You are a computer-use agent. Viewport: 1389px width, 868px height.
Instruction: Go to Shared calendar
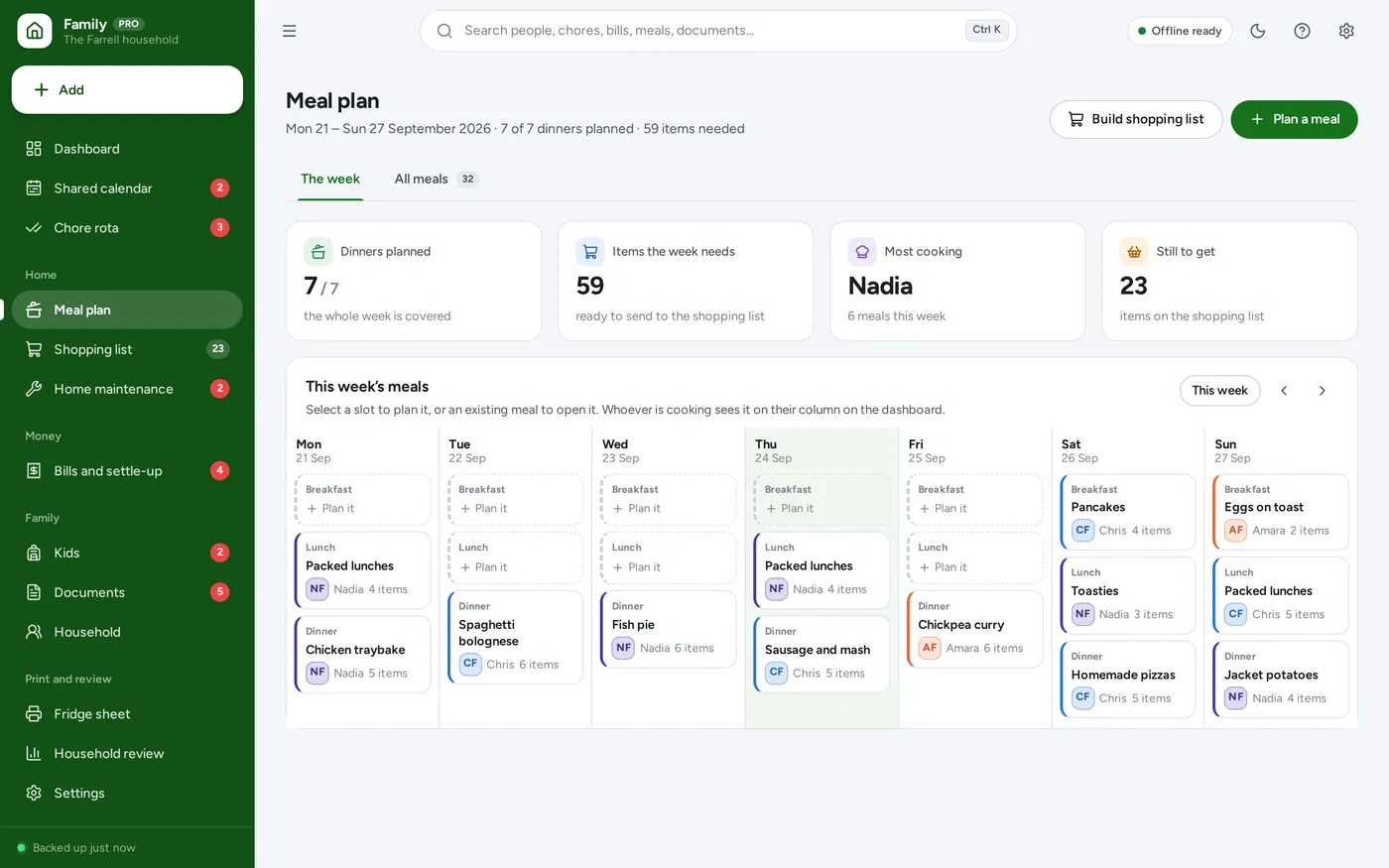tap(127, 188)
